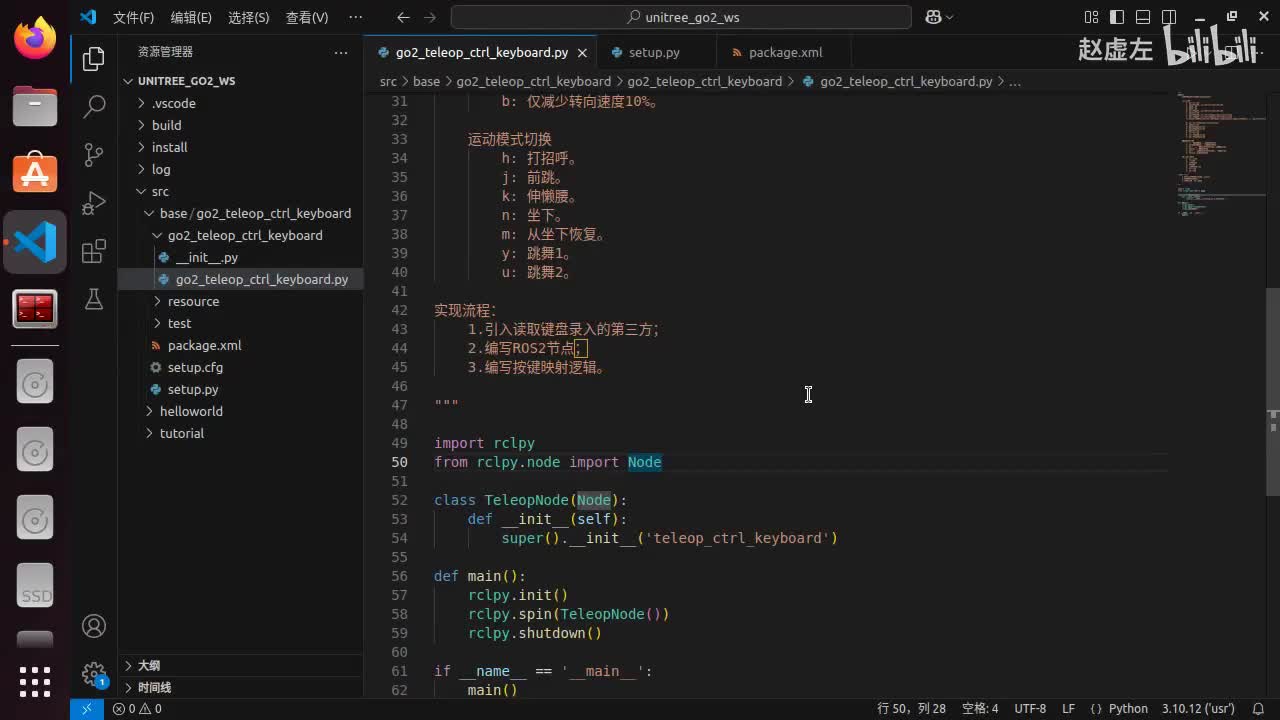Image resolution: width=1280 pixels, height=720 pixels.
Task: Switch to the package.xml editor tab
Action: pyautogui.click(x=785, y=52)
